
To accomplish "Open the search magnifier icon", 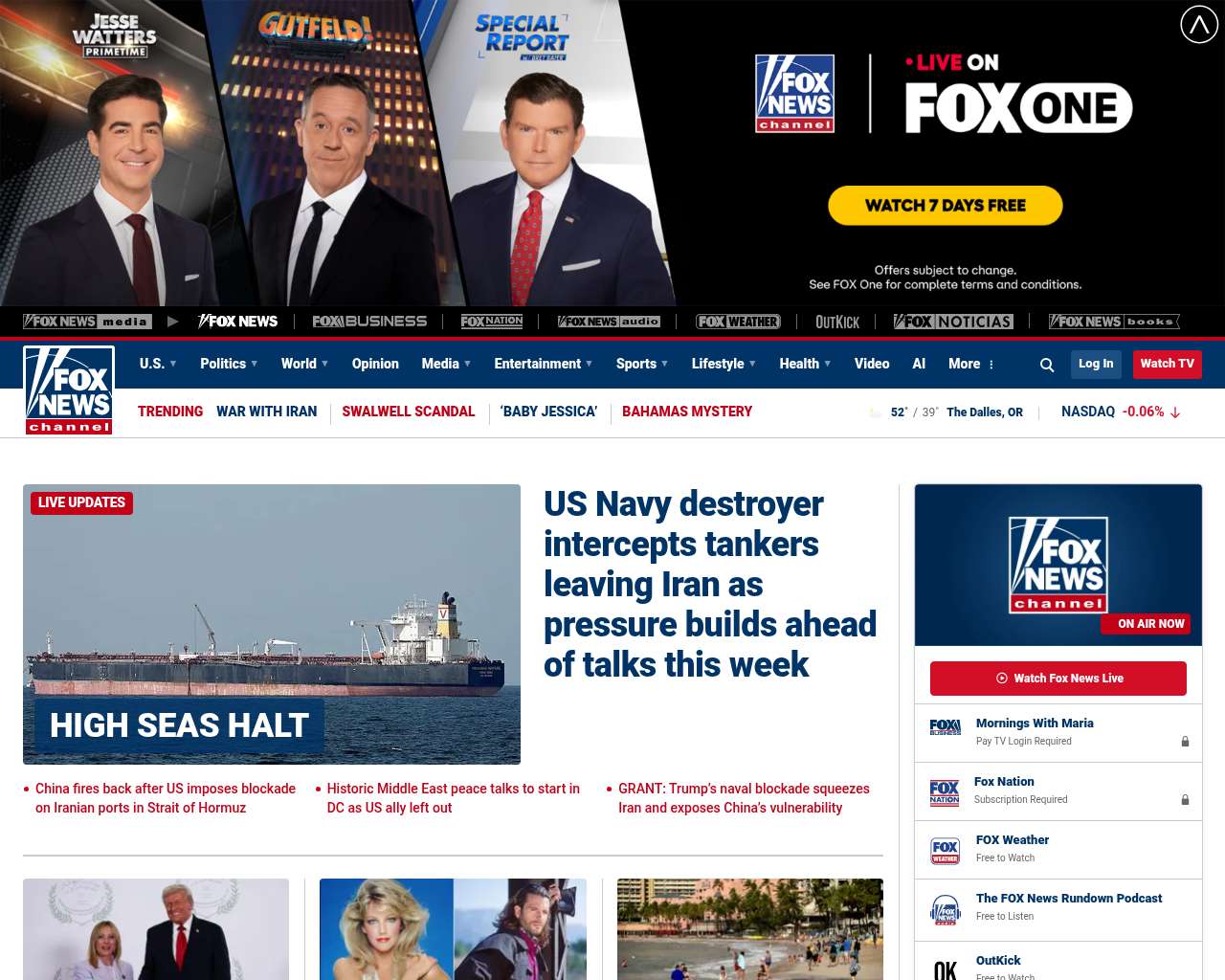I will click(x=1047, y=365).
